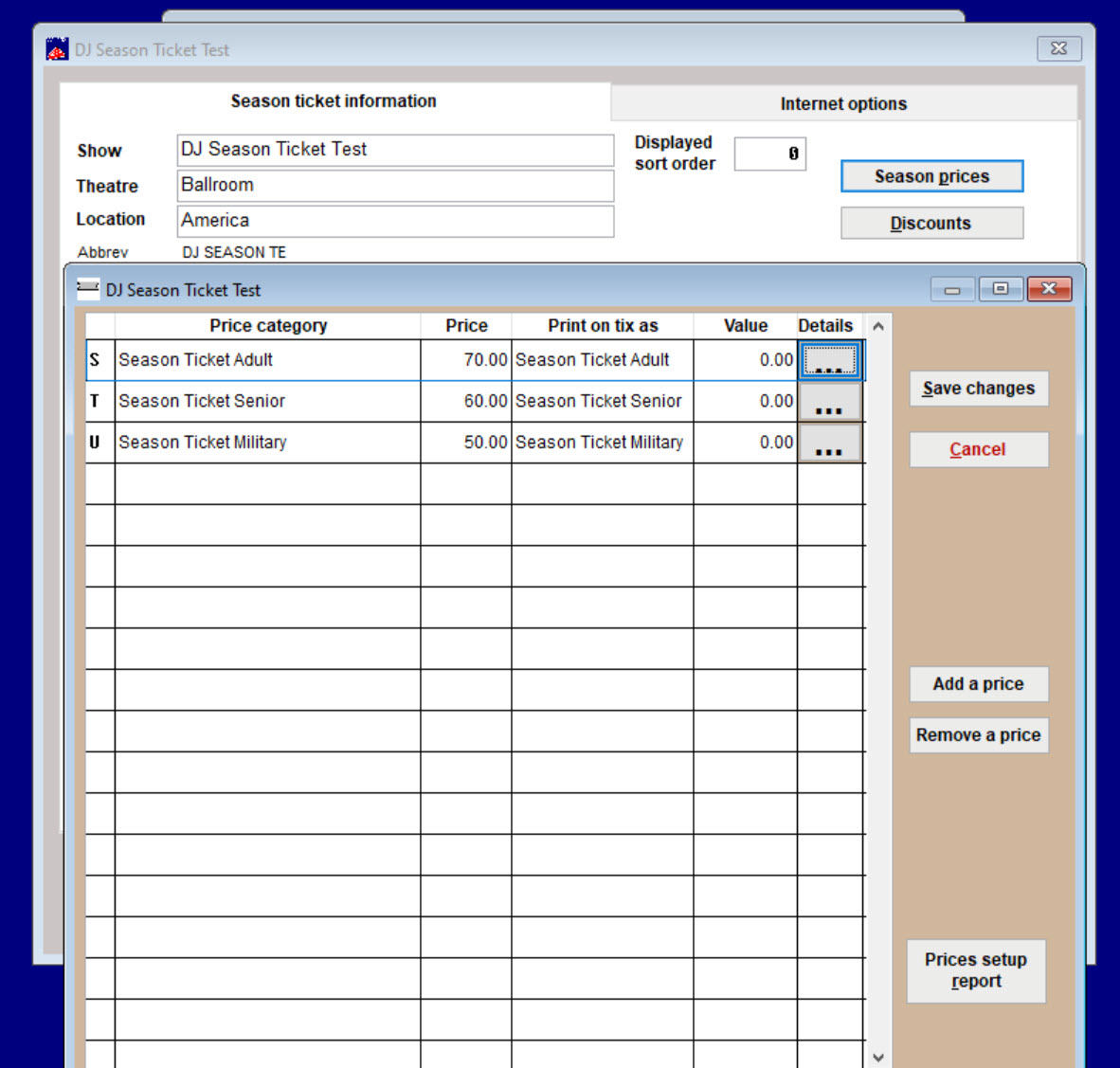The image size is (1120, 1068).
Task: Click the Value cell in the Military row
Action: 745,443
